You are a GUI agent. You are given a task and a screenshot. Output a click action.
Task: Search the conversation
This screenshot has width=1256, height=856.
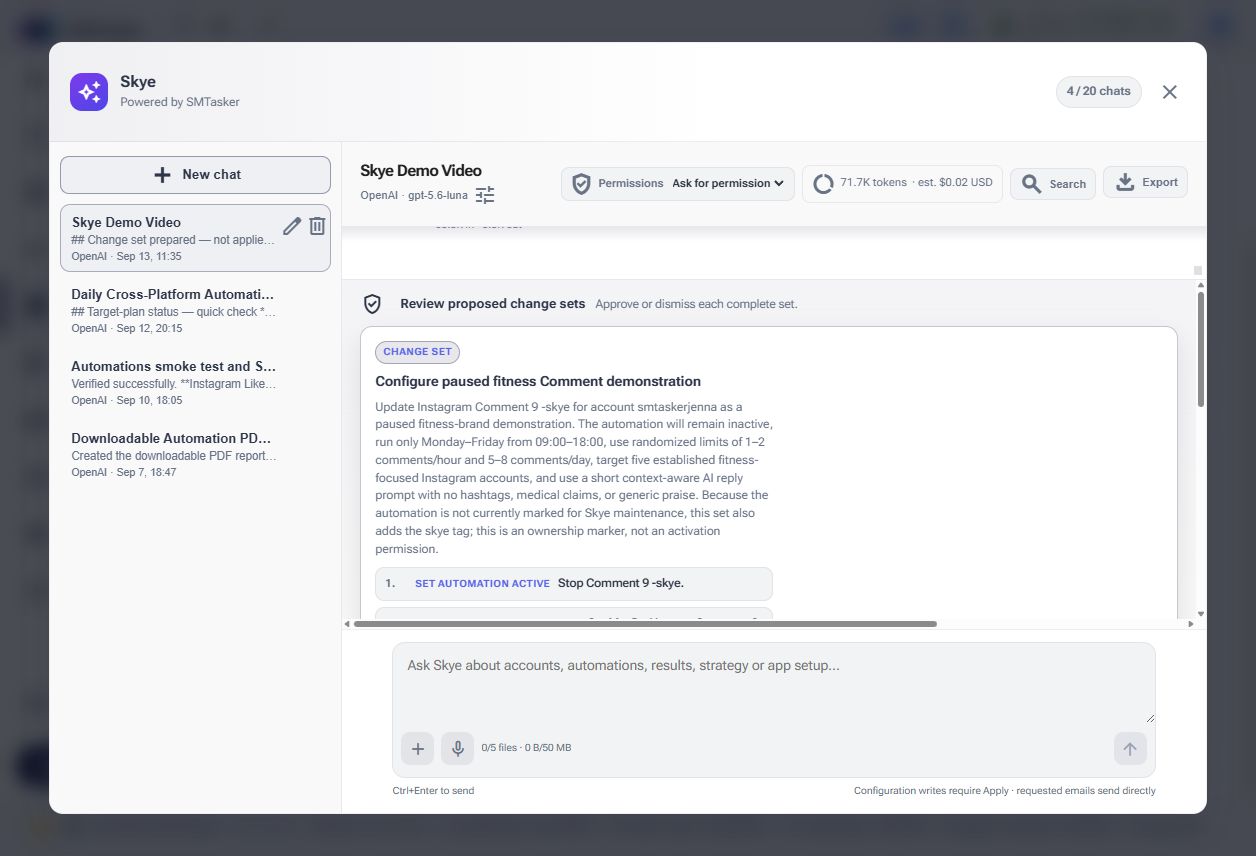tap(1053, 184)
